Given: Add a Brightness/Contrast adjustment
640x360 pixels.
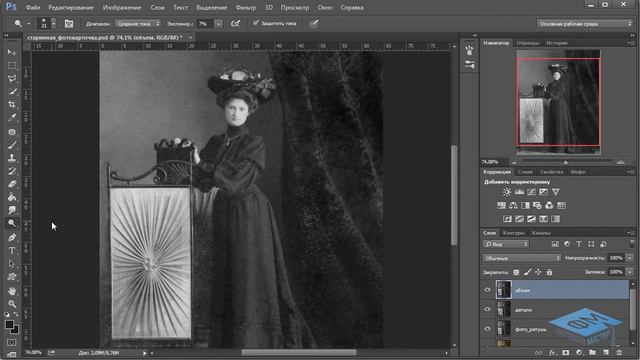Looking at the screenshot, I should [507, 192].
